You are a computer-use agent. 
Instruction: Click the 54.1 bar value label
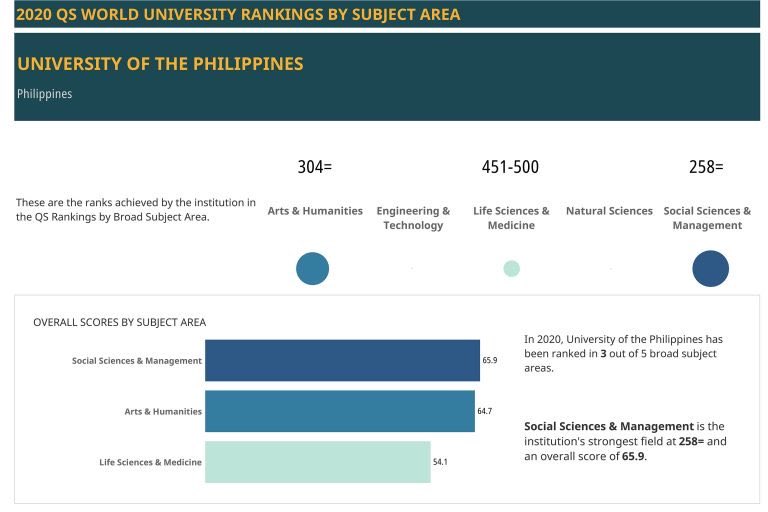tap(440, 462)
